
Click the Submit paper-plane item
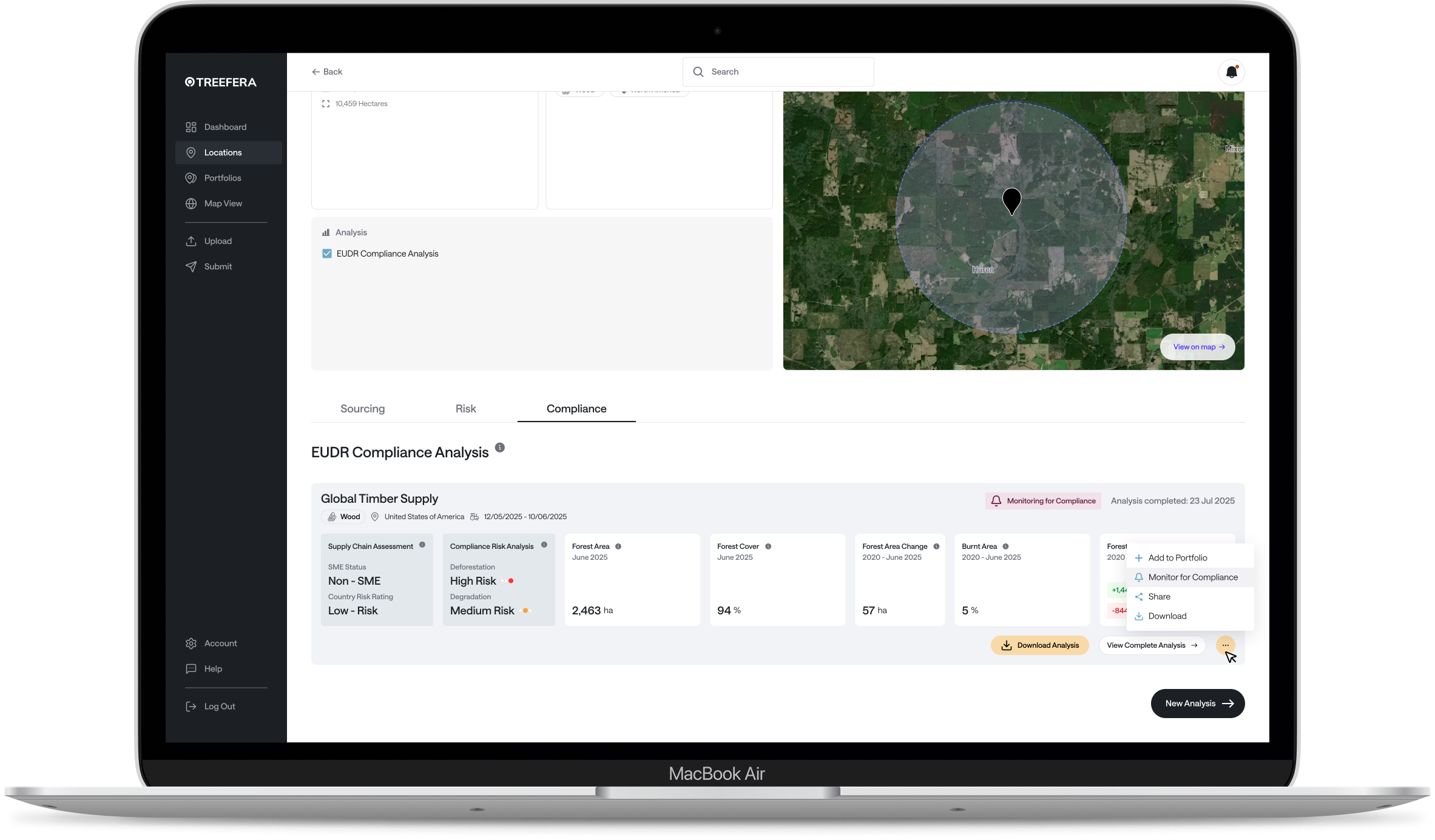[217, 266]
